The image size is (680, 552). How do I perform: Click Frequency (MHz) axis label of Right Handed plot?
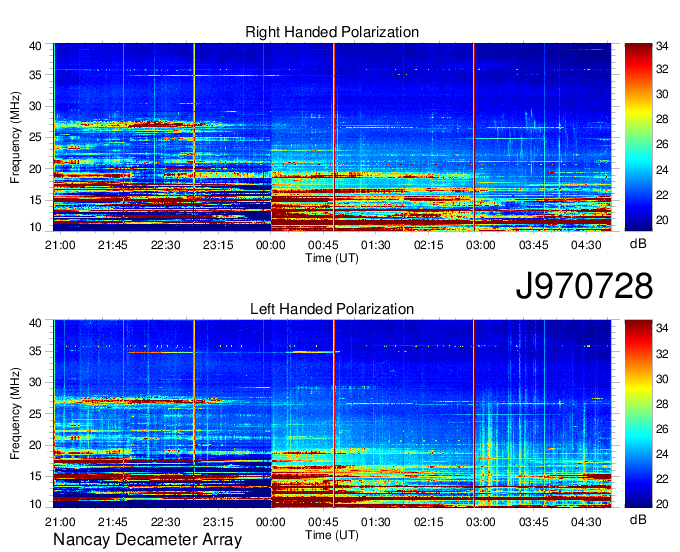[15, 137]
